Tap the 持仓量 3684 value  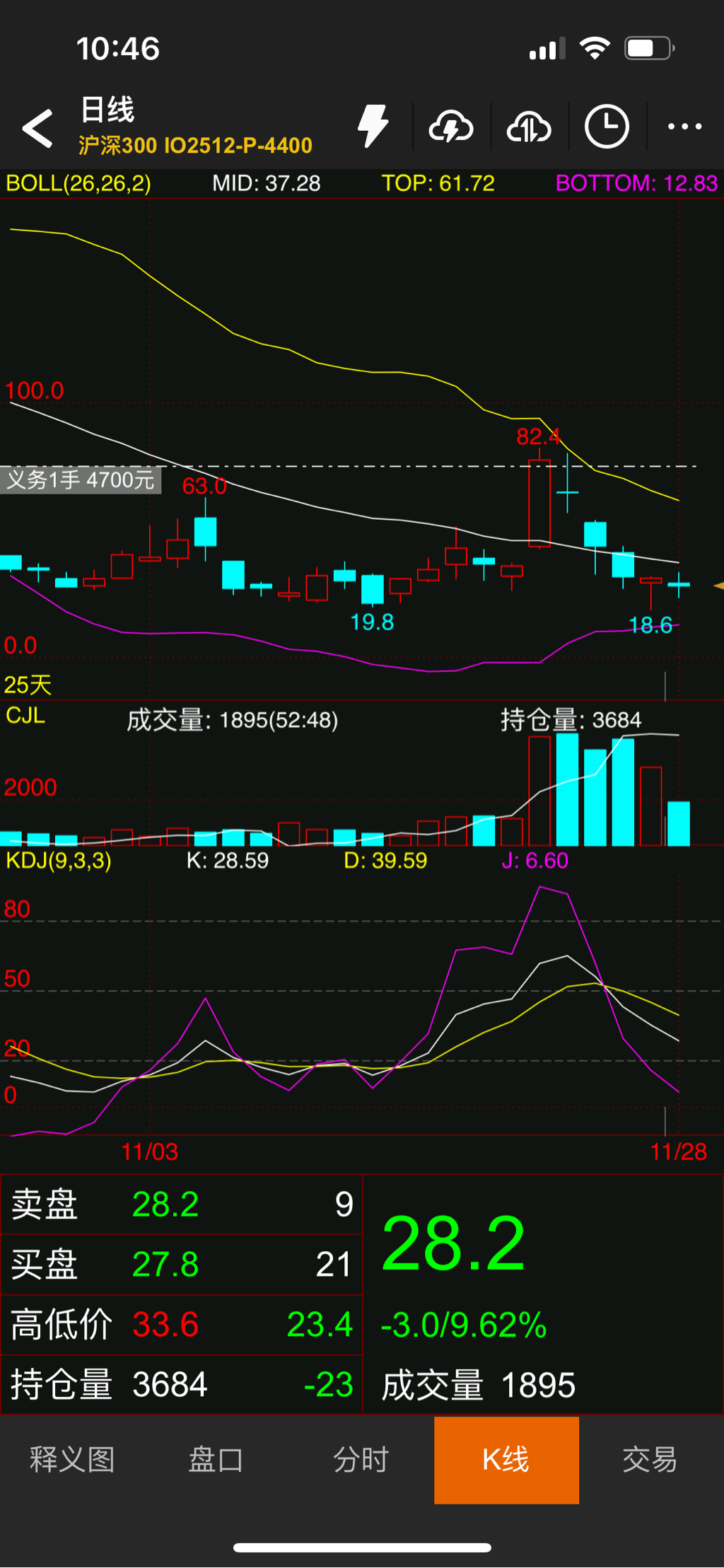[170, 1385]
